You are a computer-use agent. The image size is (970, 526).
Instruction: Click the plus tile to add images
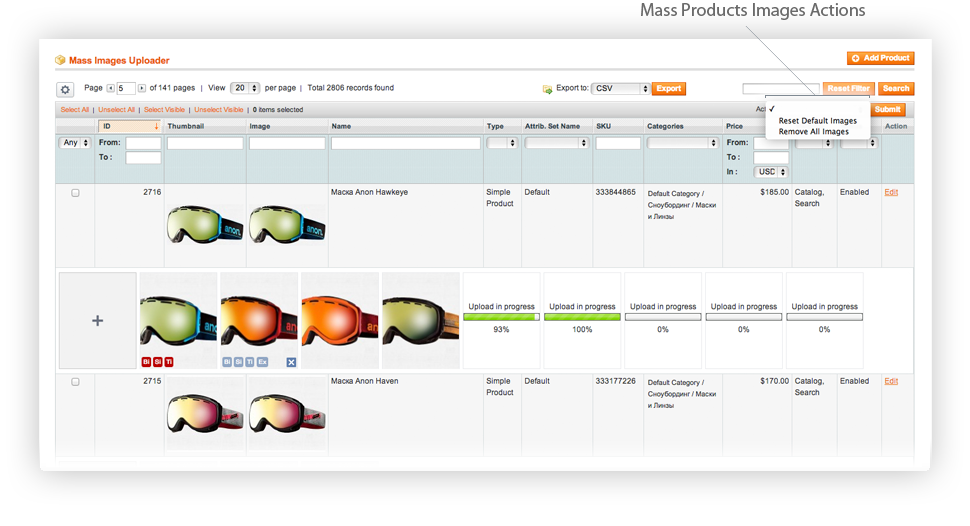[97, 320]
